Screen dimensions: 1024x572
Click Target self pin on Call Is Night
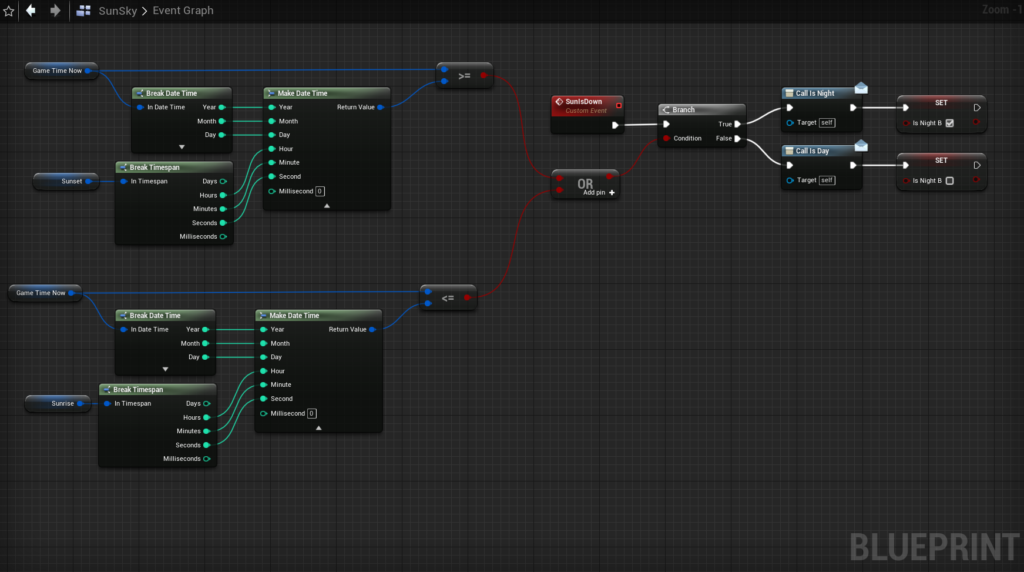(790, 123)
